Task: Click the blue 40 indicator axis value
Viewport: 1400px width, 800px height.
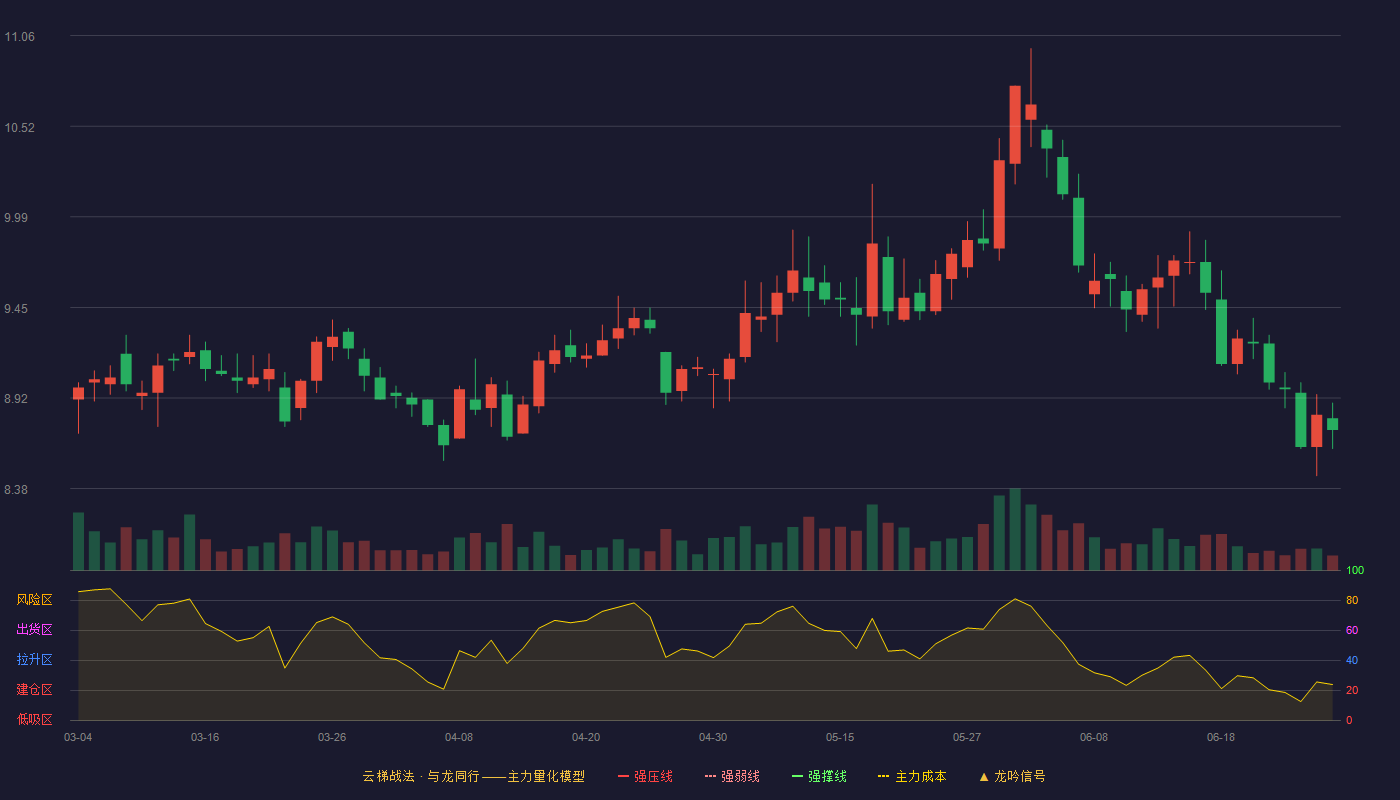Action: [x=1352, y=660]
